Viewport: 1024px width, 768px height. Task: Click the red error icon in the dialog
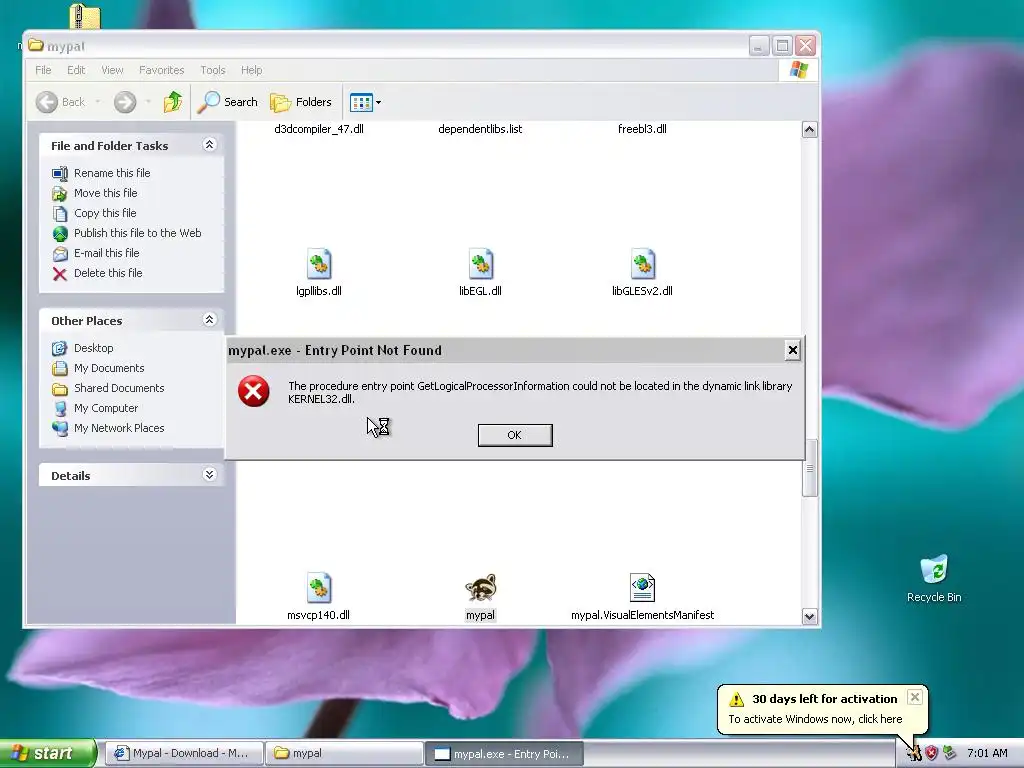pyautogui.click(x=253, y=391)
